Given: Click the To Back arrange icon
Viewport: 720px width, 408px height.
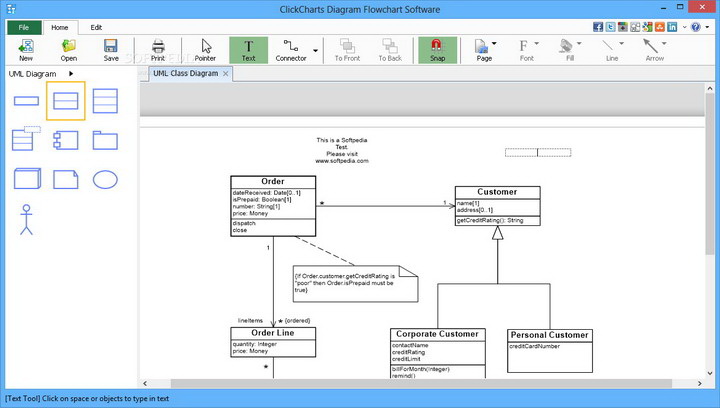Looking at the screenshot, I should coord(390,50).
